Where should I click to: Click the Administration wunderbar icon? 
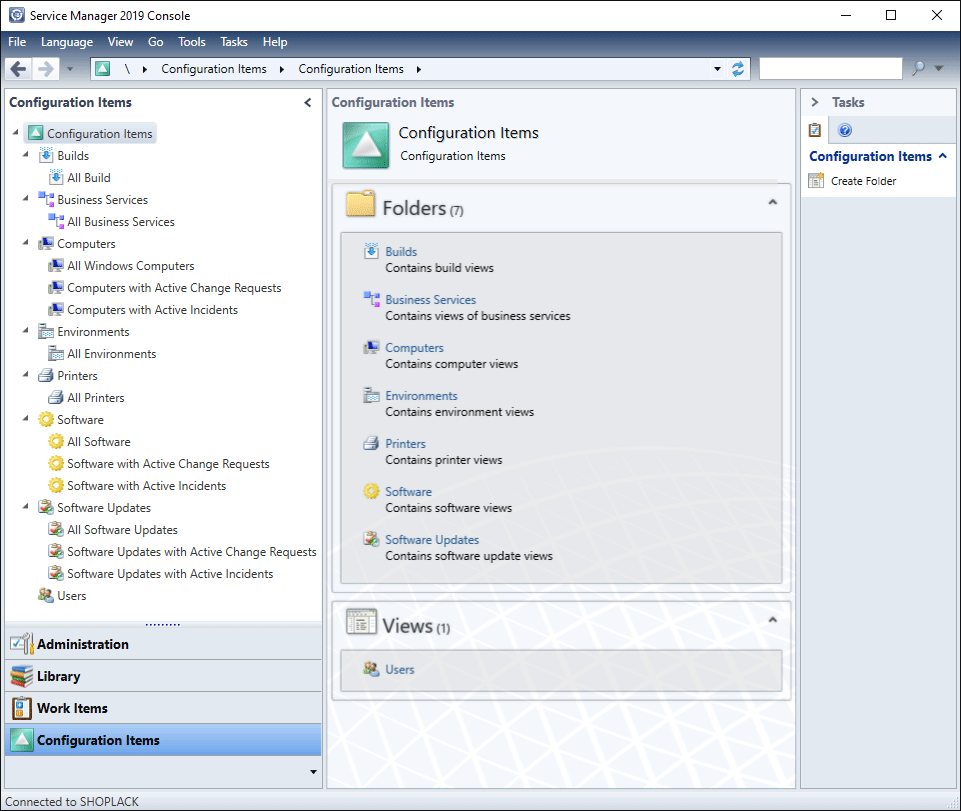(x=21, y=644)
